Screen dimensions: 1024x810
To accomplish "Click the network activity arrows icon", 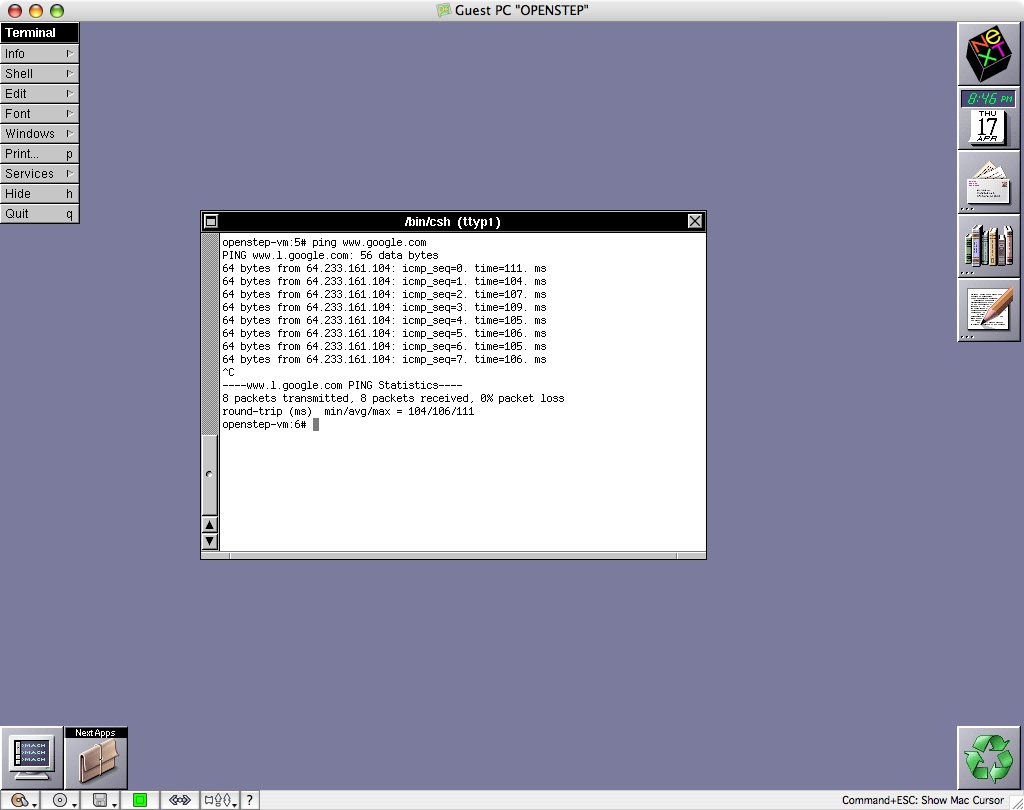I will tap(180, 799).
